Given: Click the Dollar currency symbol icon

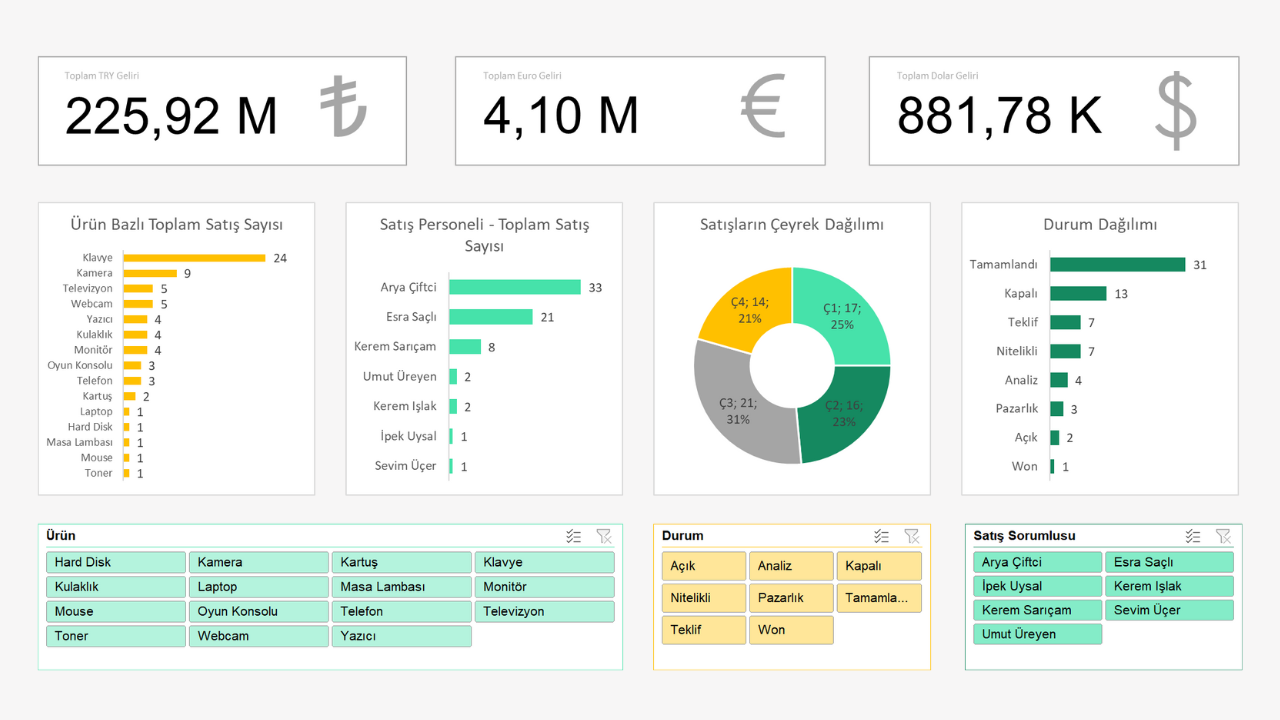Looking at the screenshot, I should click(1176, 109).
